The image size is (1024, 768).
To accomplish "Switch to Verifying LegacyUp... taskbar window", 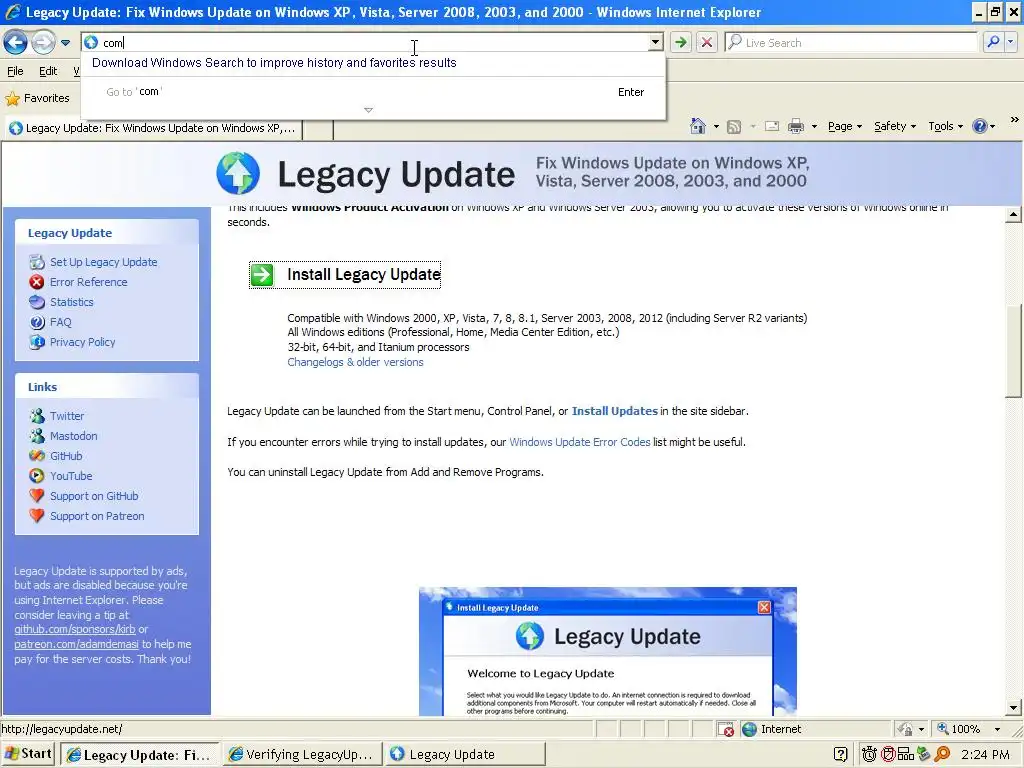I will point(301,754).
